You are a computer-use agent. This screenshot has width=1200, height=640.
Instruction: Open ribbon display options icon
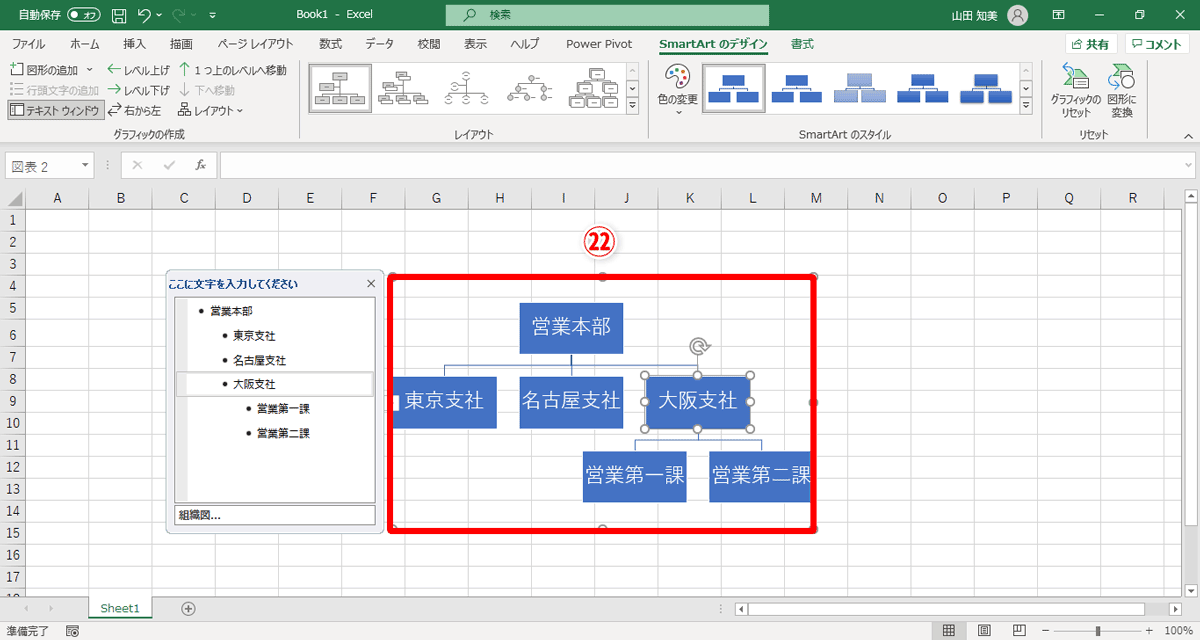pos(1058,15)
